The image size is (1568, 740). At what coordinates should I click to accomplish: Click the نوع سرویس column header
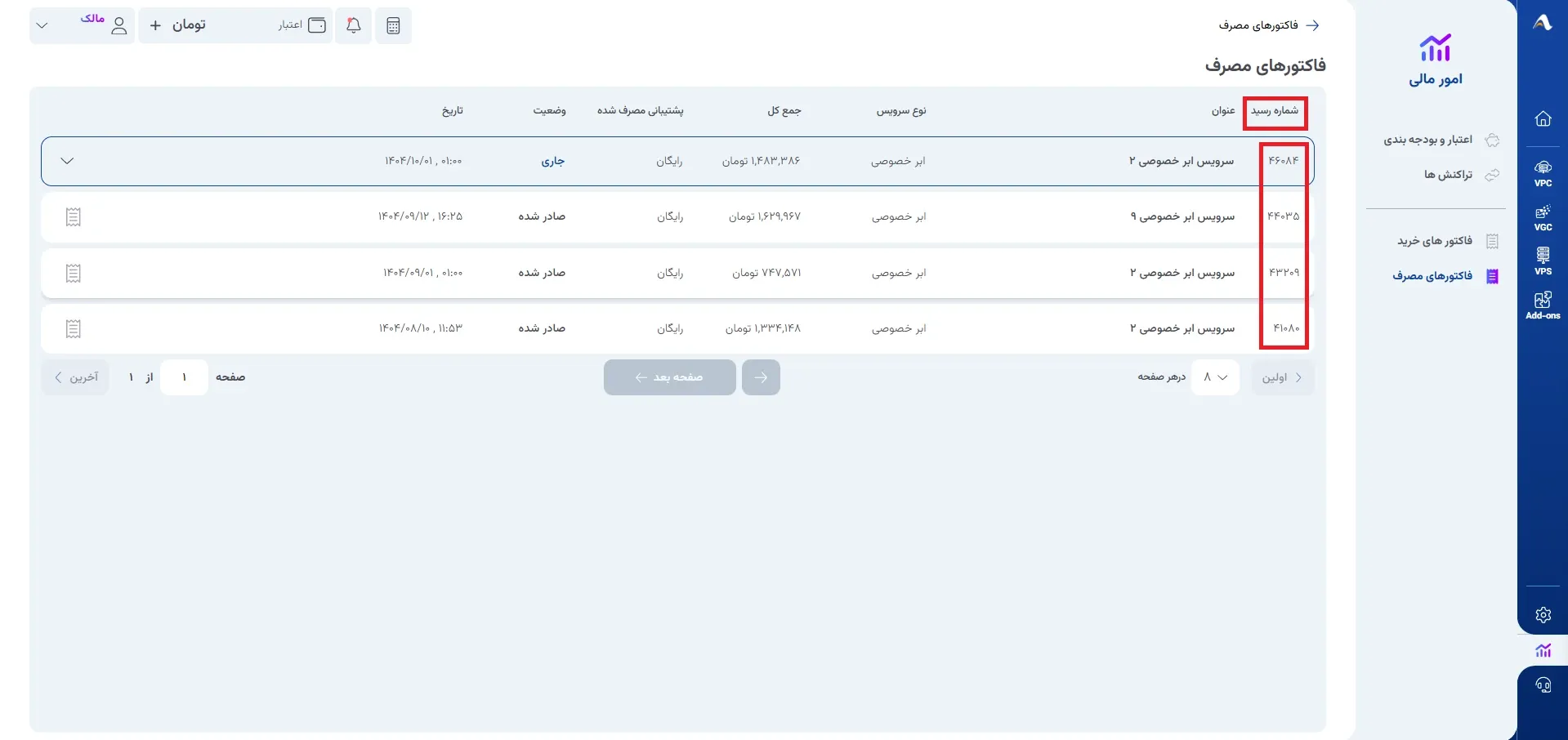click(x=901, y=110)
